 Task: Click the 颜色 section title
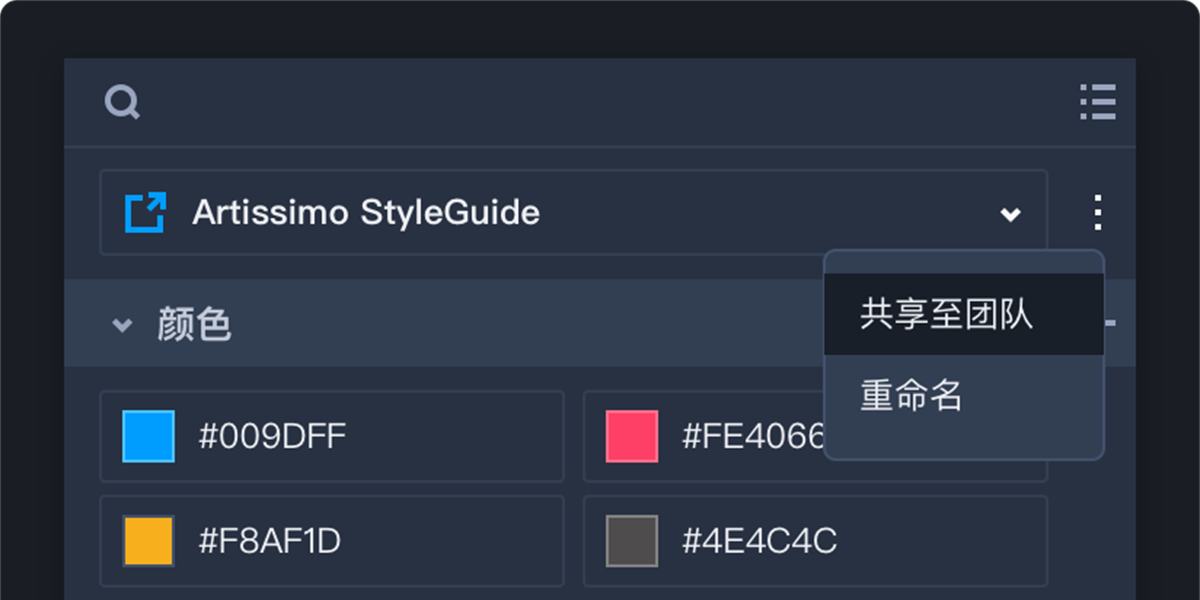(194, 325)
